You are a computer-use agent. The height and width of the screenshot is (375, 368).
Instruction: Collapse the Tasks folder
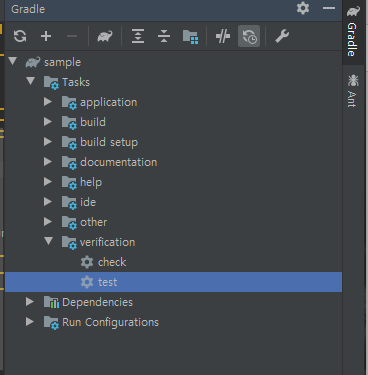click(31, 81)
